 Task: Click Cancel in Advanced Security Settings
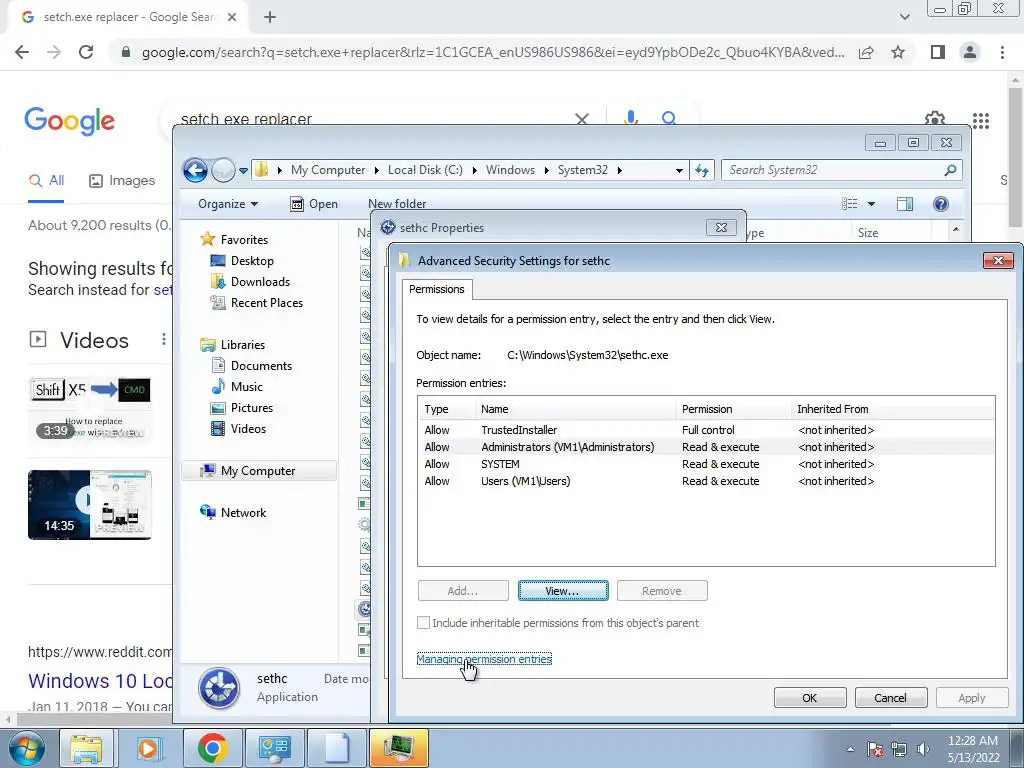click(x=891, y=697)
